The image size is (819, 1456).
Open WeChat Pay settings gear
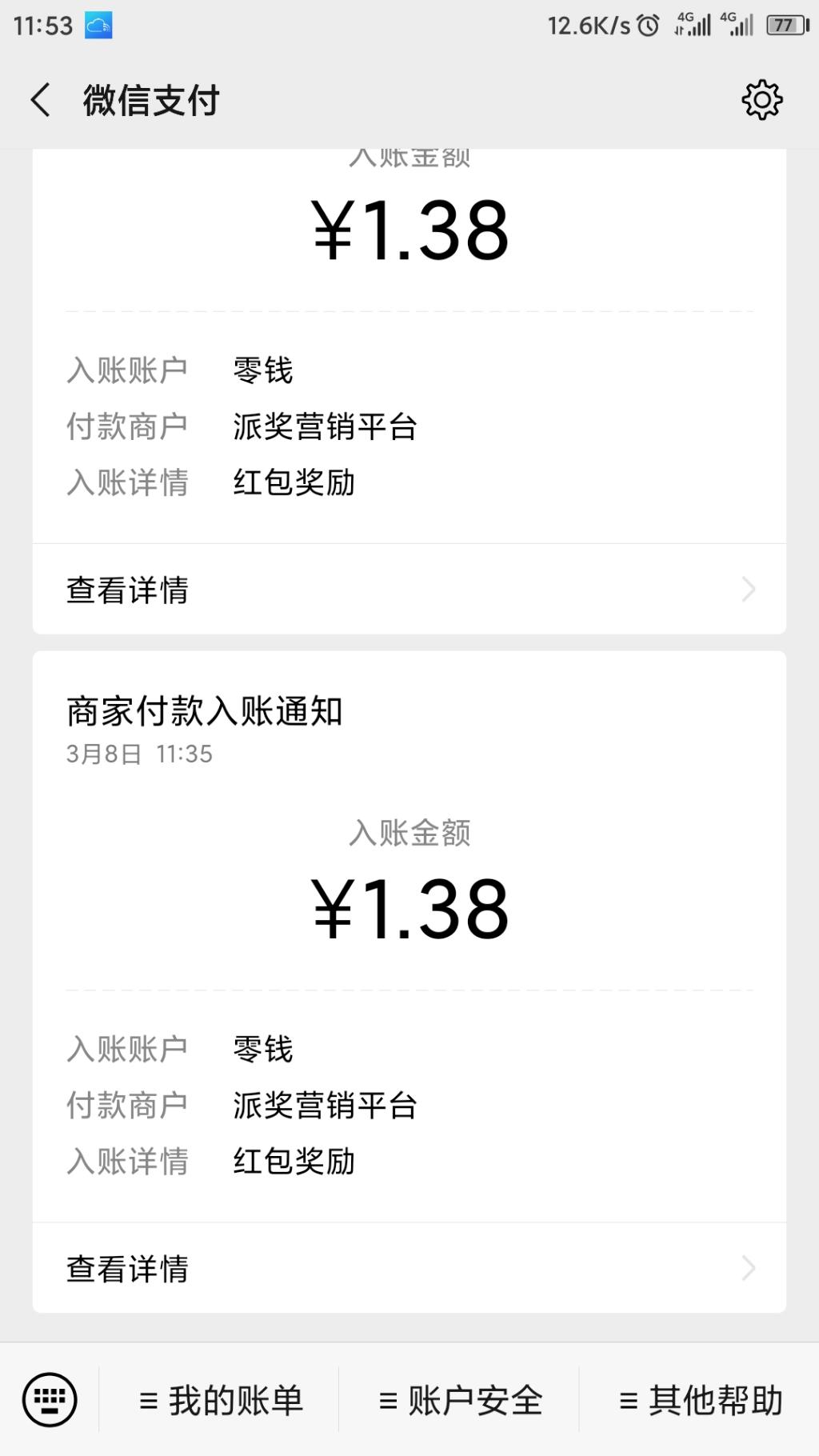(x=761, y=100)
